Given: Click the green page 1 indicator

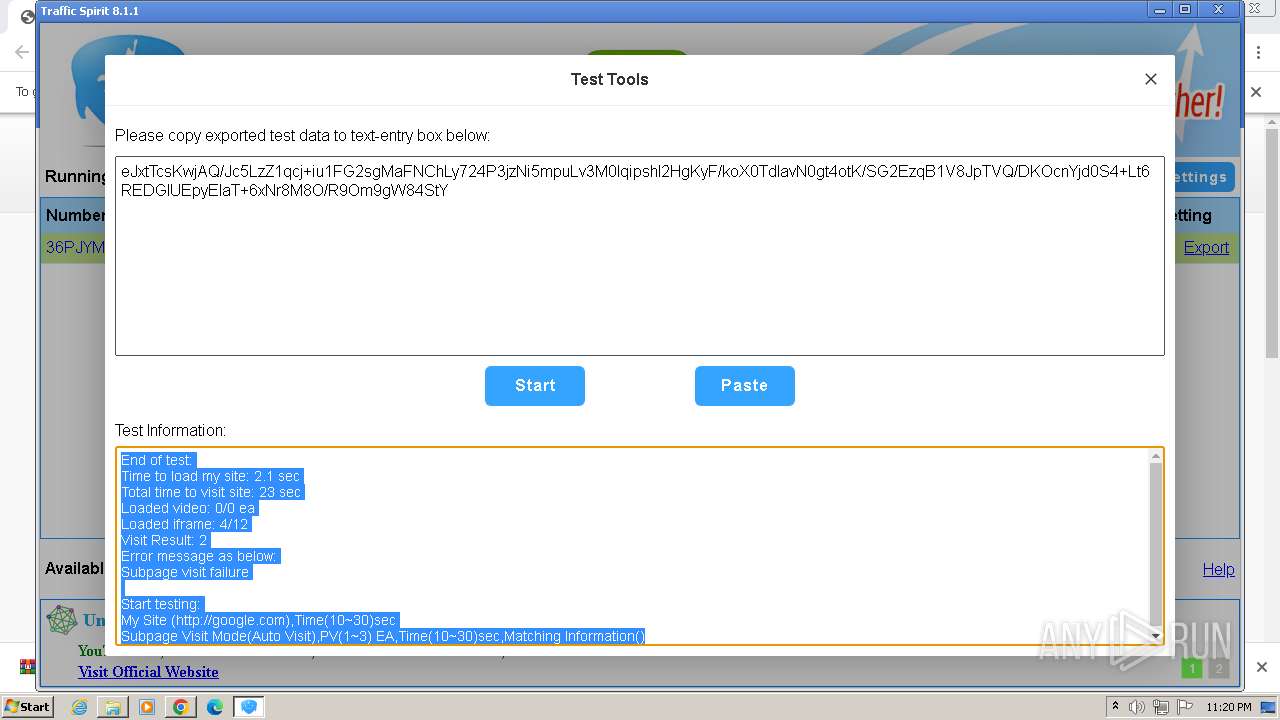Looking at the screenshot, I should tap(1192, 669).
